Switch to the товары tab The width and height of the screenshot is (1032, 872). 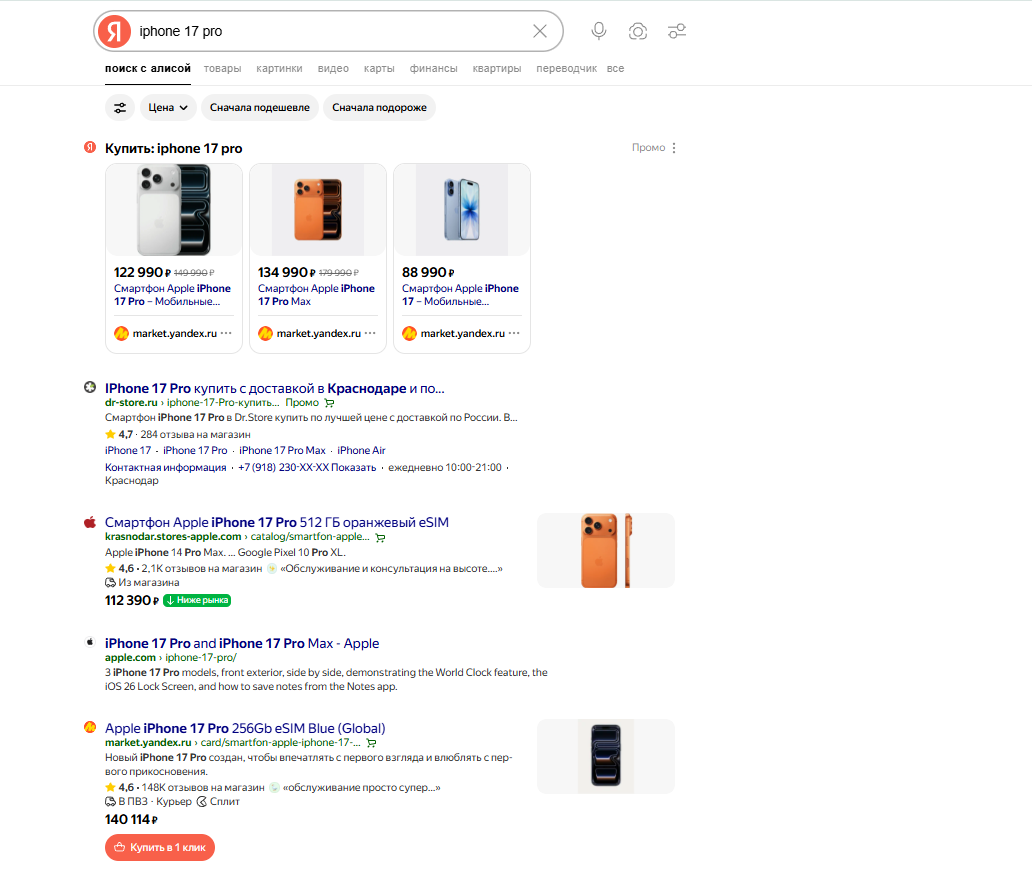[222, 69]
